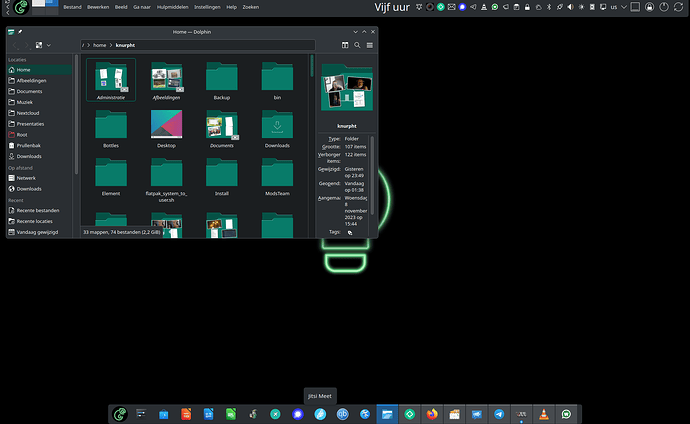This screenshot has height=424, width=690.
Task: Launch qBittorrent from the dock
Action: (x=342, y=414)
